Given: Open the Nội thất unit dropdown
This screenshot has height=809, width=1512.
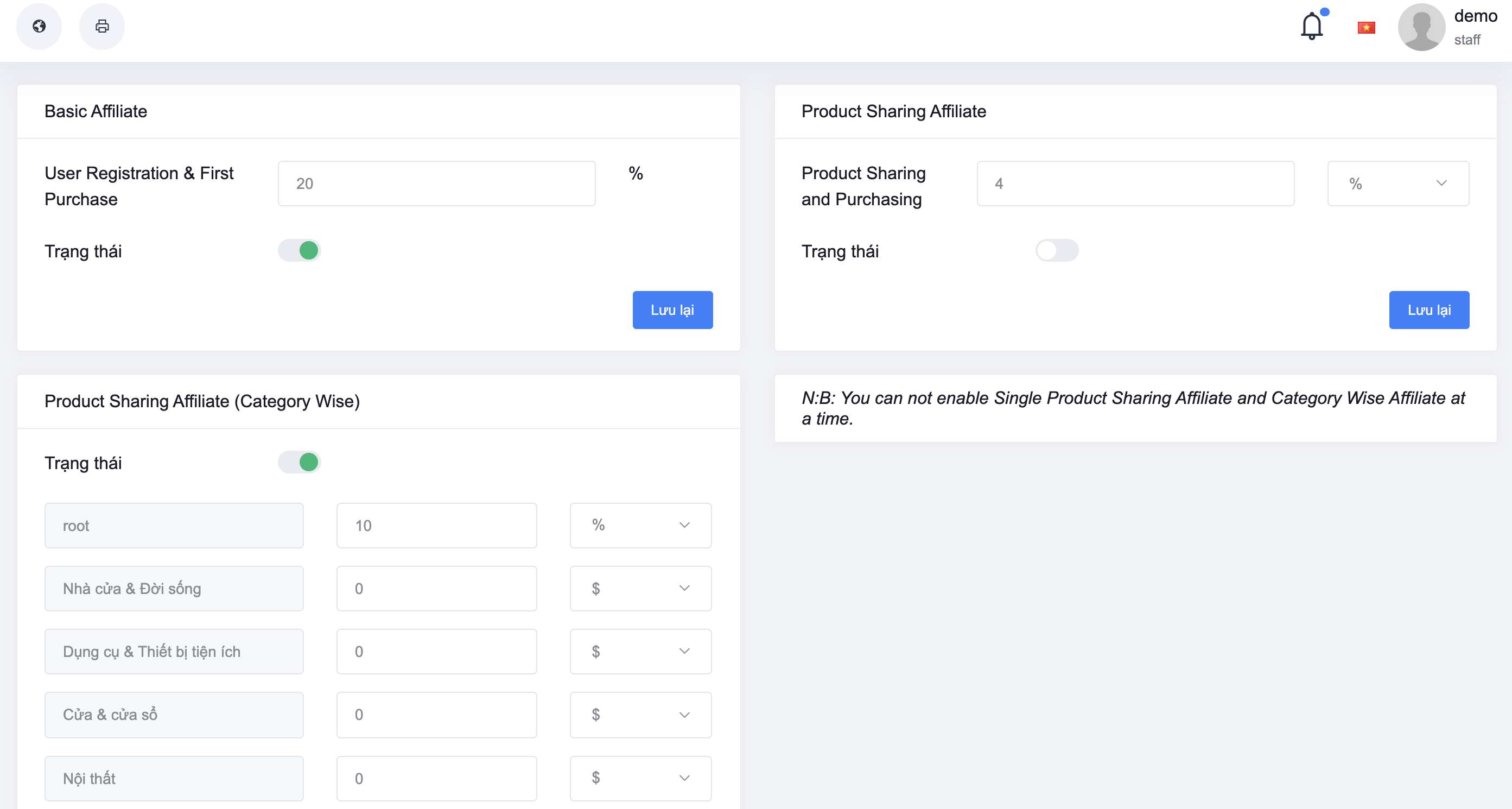Looking at the screenshot, I should (x=640, y=779).
